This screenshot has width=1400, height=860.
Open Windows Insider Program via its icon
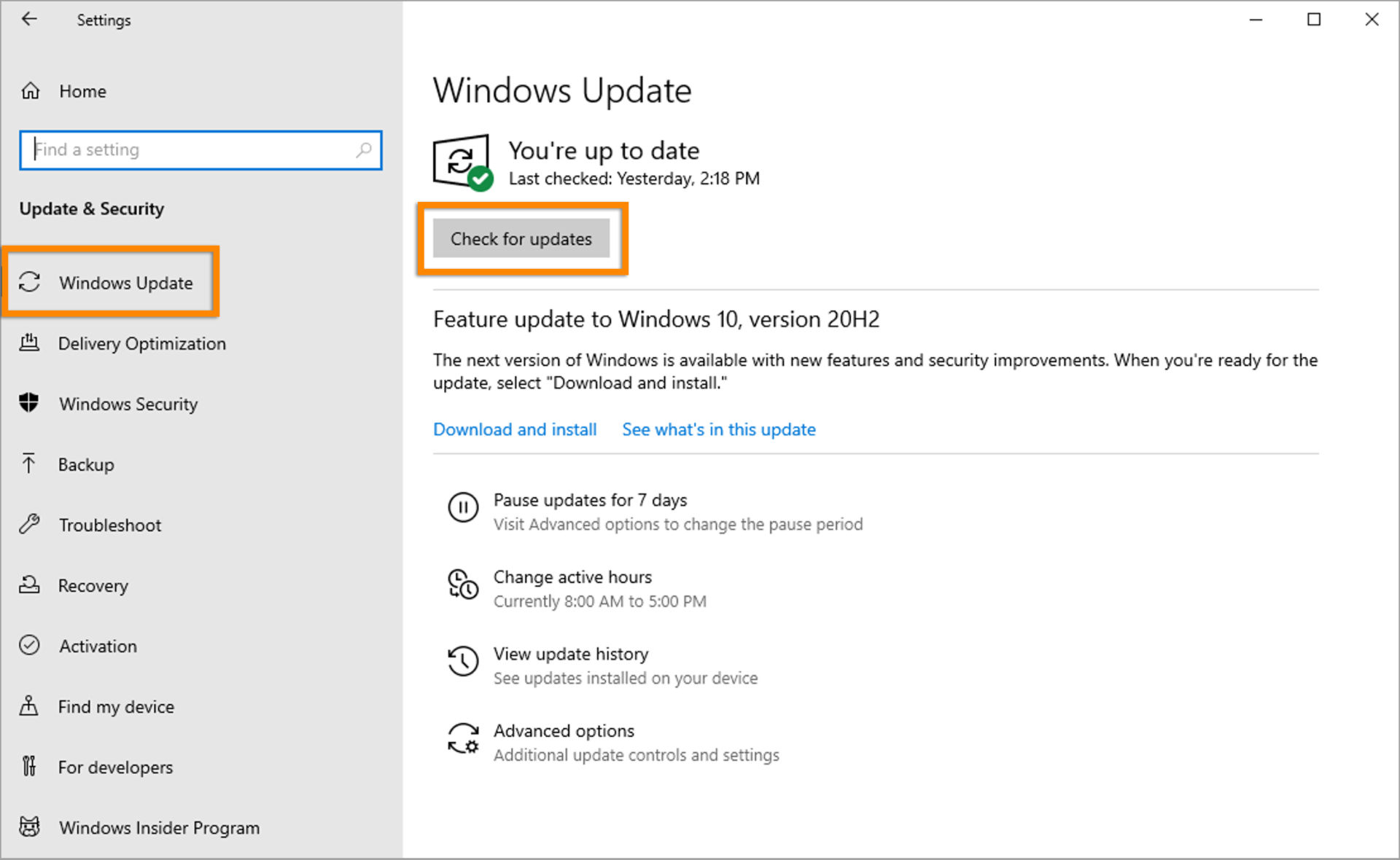[x=31, y=826]
